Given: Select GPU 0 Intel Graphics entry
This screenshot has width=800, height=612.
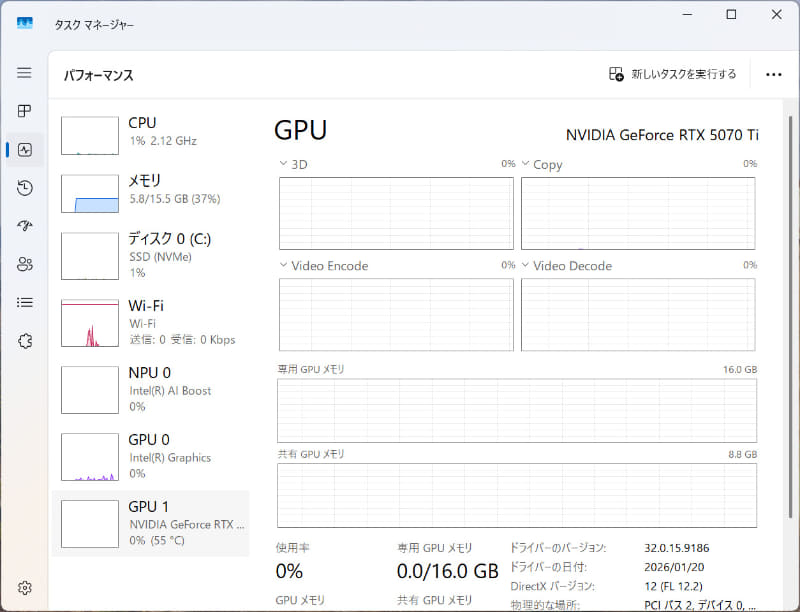Looking at the screenshot, I should (150, 457).
